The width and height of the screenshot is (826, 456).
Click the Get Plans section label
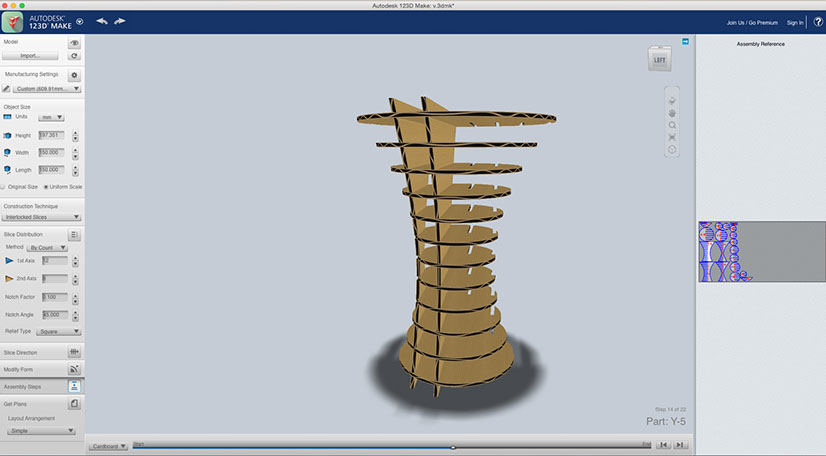pyautogui.click(x=15, y=404)
